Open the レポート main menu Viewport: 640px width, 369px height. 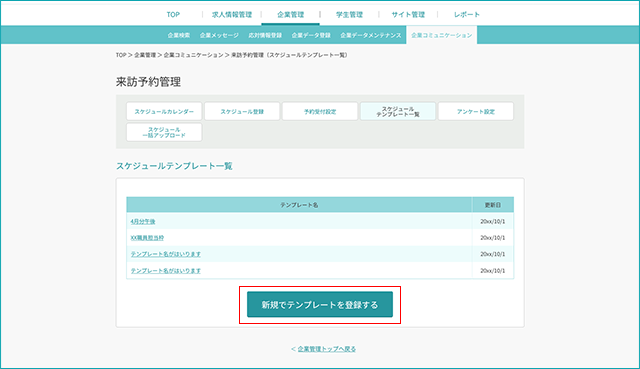coord(467,14)
